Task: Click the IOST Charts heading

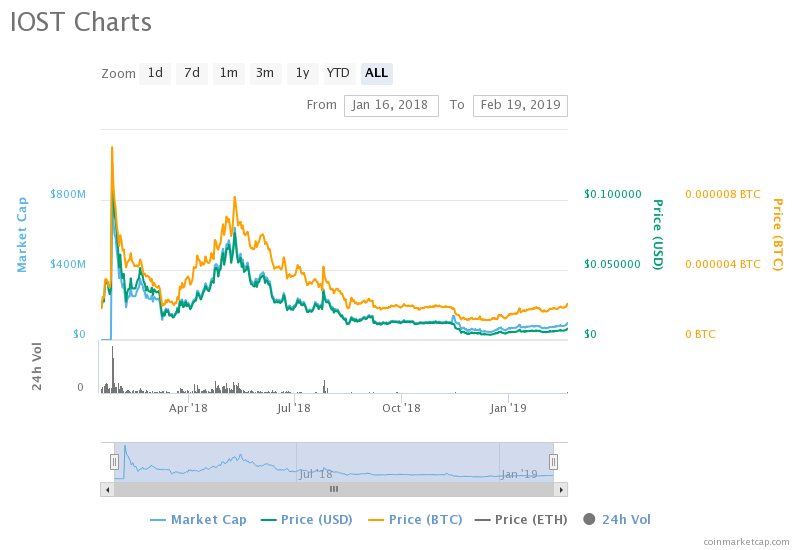Action: [81, 22]
